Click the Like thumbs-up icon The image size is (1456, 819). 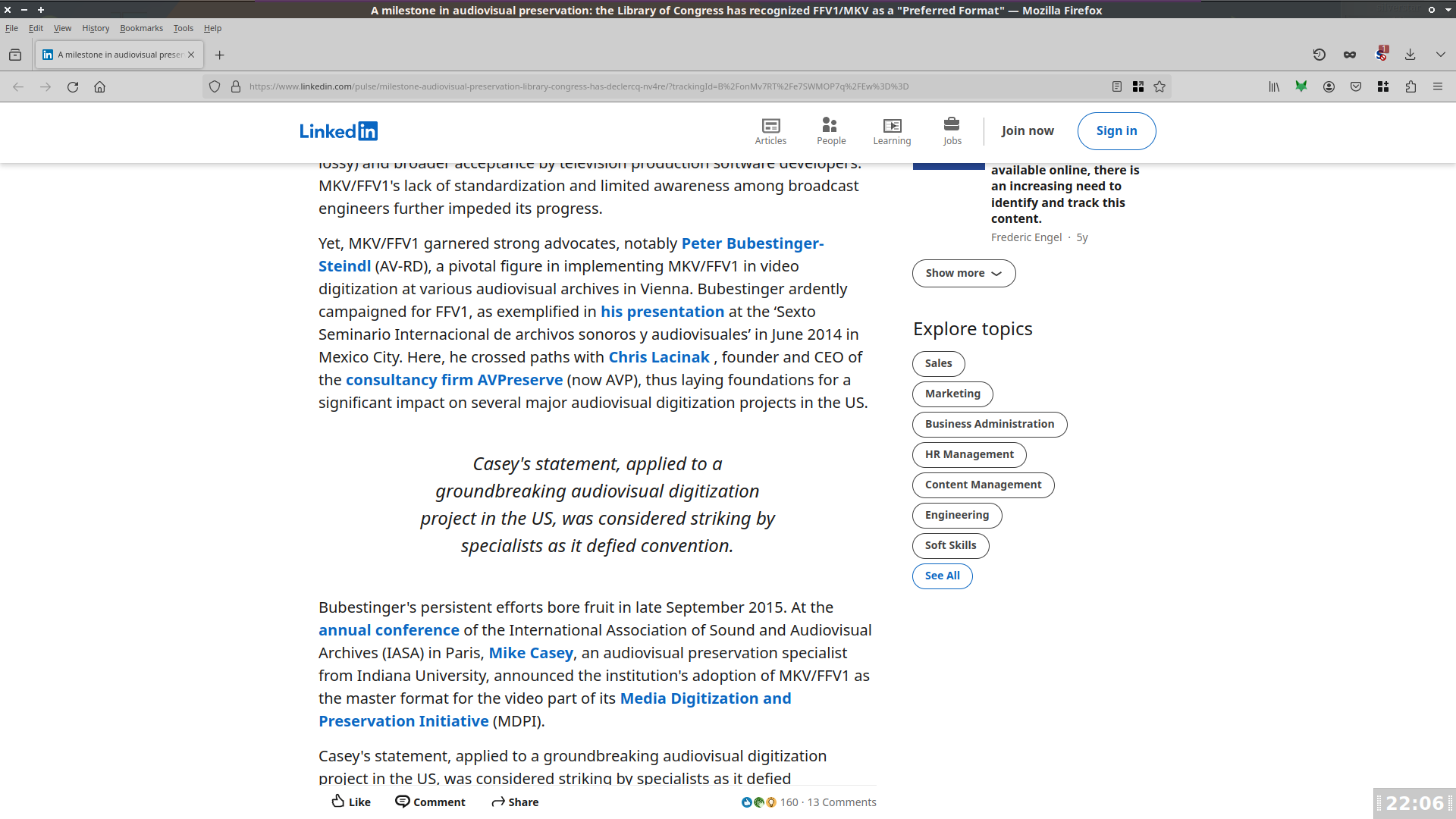point(338,801)
